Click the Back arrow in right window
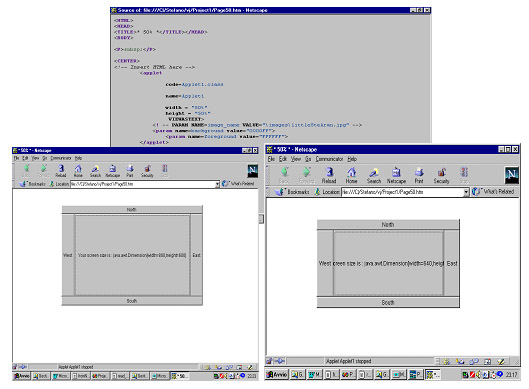Image resolution: width=529 pixels, height=389 pixels. point(284,176)
